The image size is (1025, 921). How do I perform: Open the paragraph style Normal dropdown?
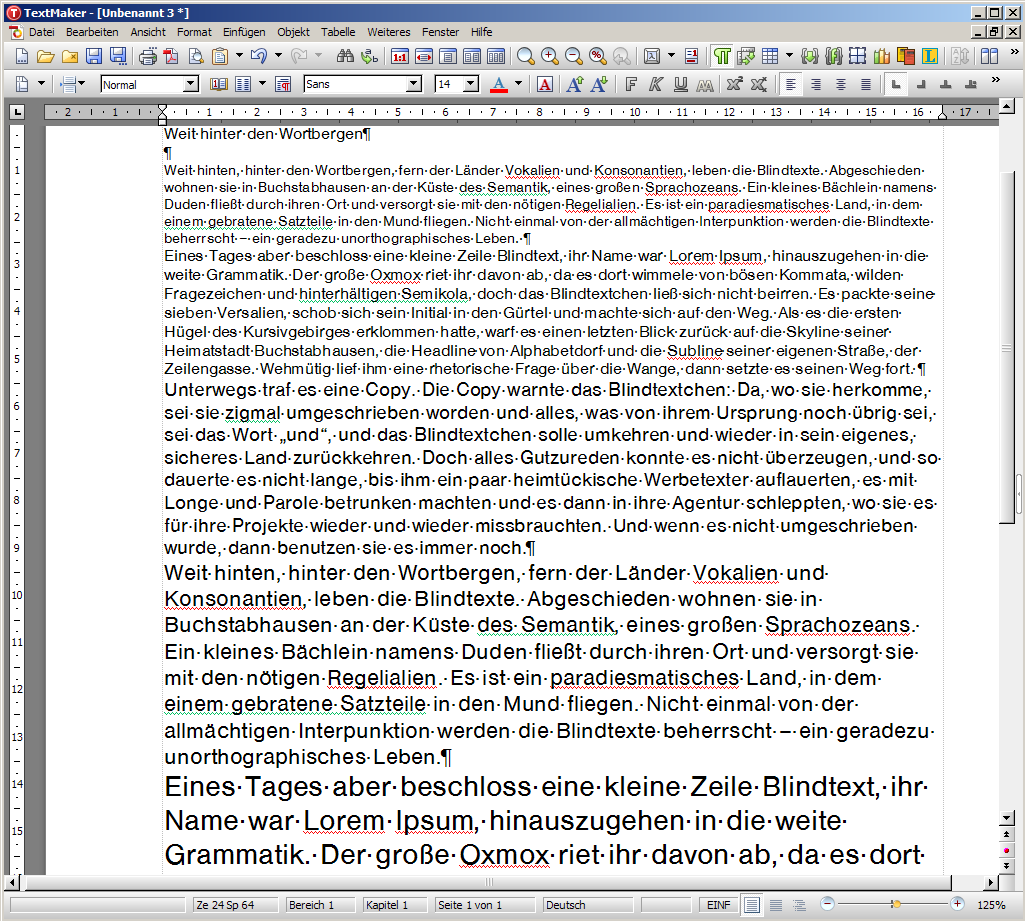(x=190, y=84)
